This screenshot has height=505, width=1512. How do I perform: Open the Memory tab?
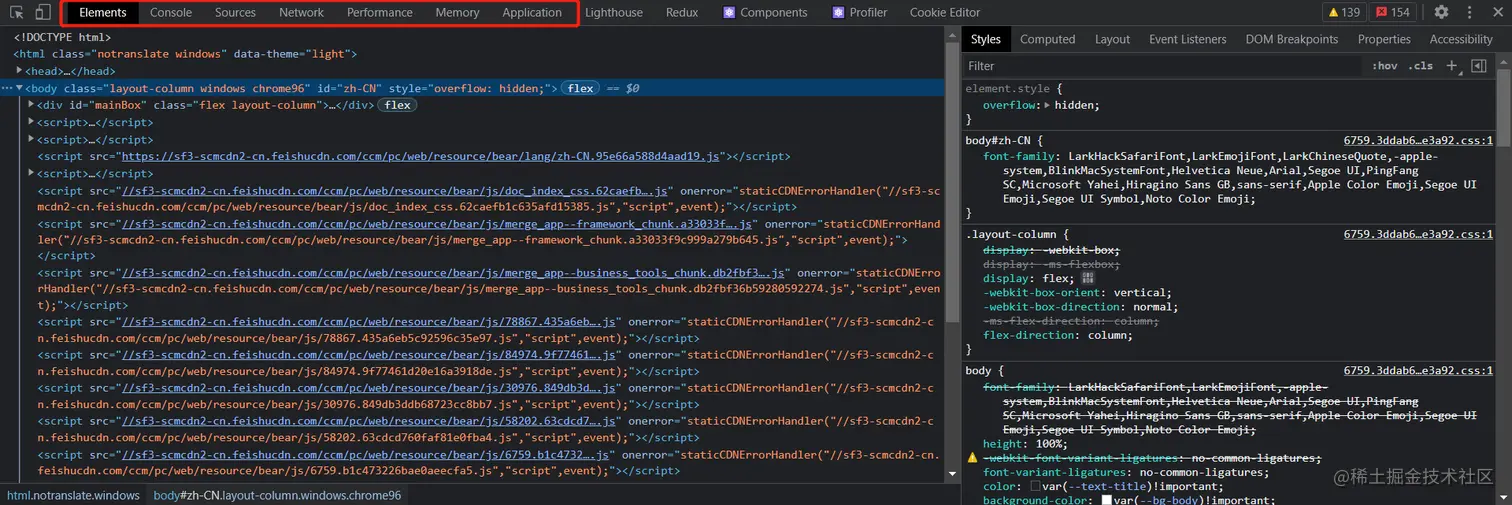(x=457, y=12)
